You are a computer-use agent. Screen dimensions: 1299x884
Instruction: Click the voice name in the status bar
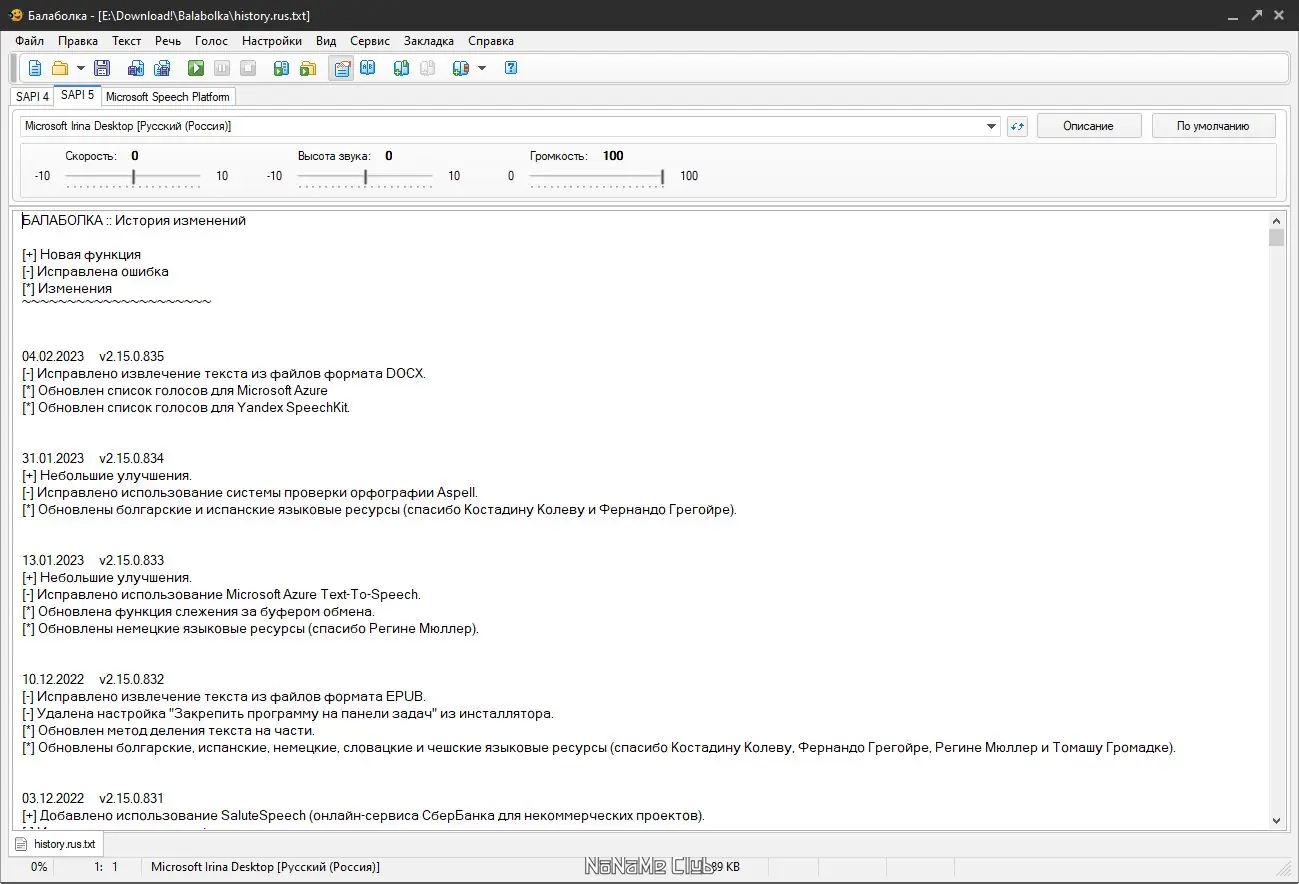(x=265, y=867)
